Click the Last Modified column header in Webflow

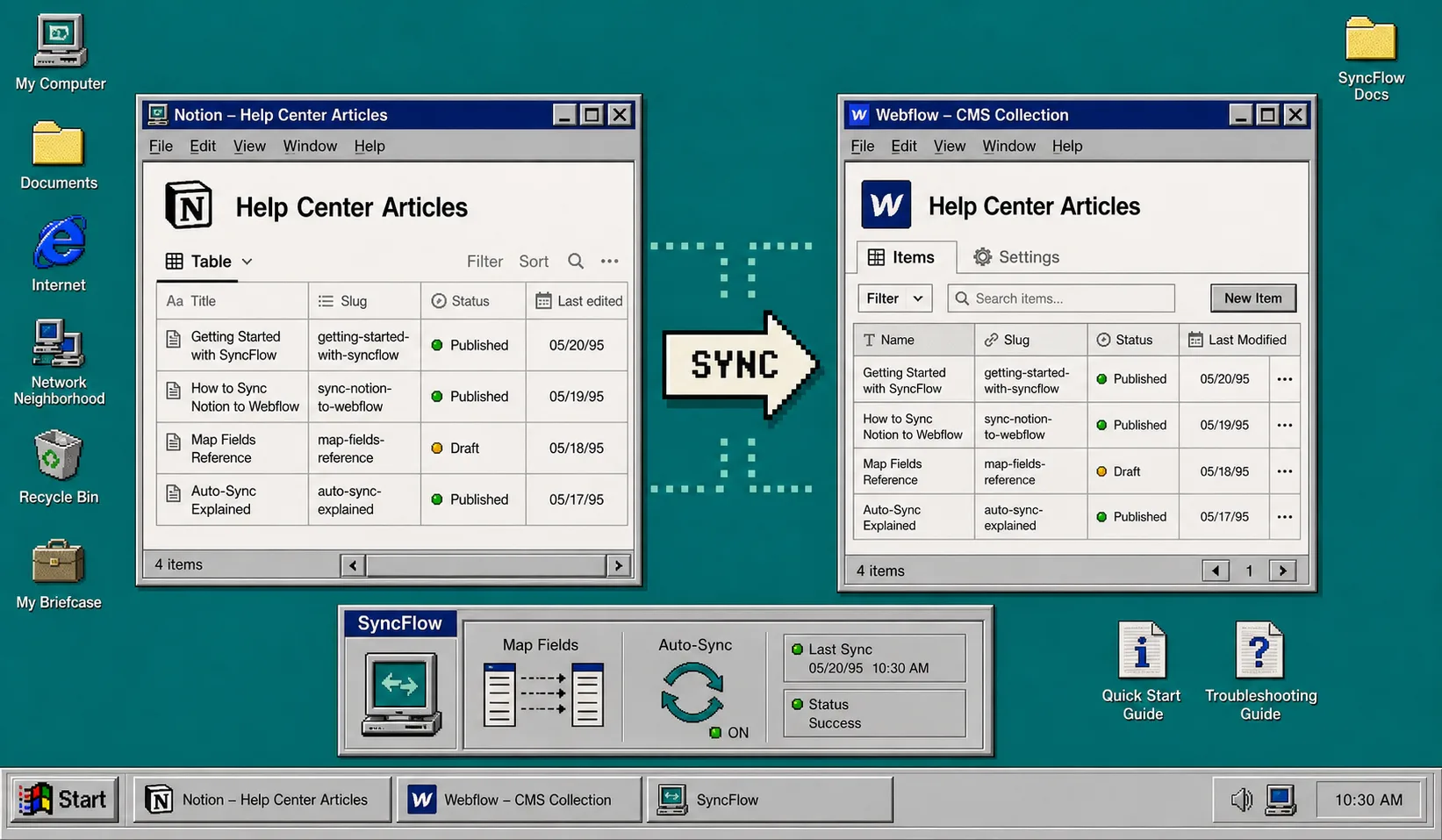tap(1238, 340)
